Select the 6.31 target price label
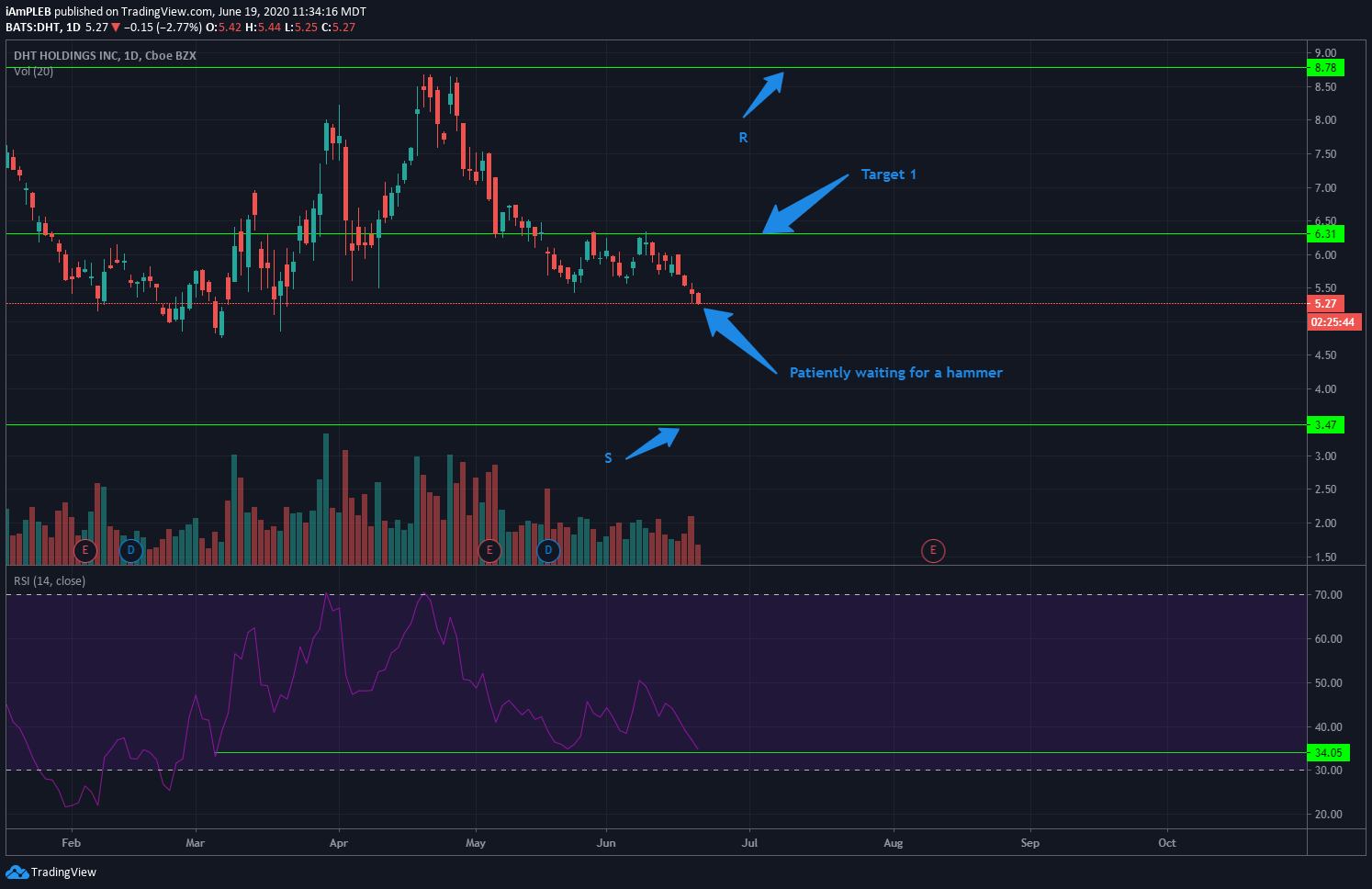 pyautogui.click(x=1325, y=234)
